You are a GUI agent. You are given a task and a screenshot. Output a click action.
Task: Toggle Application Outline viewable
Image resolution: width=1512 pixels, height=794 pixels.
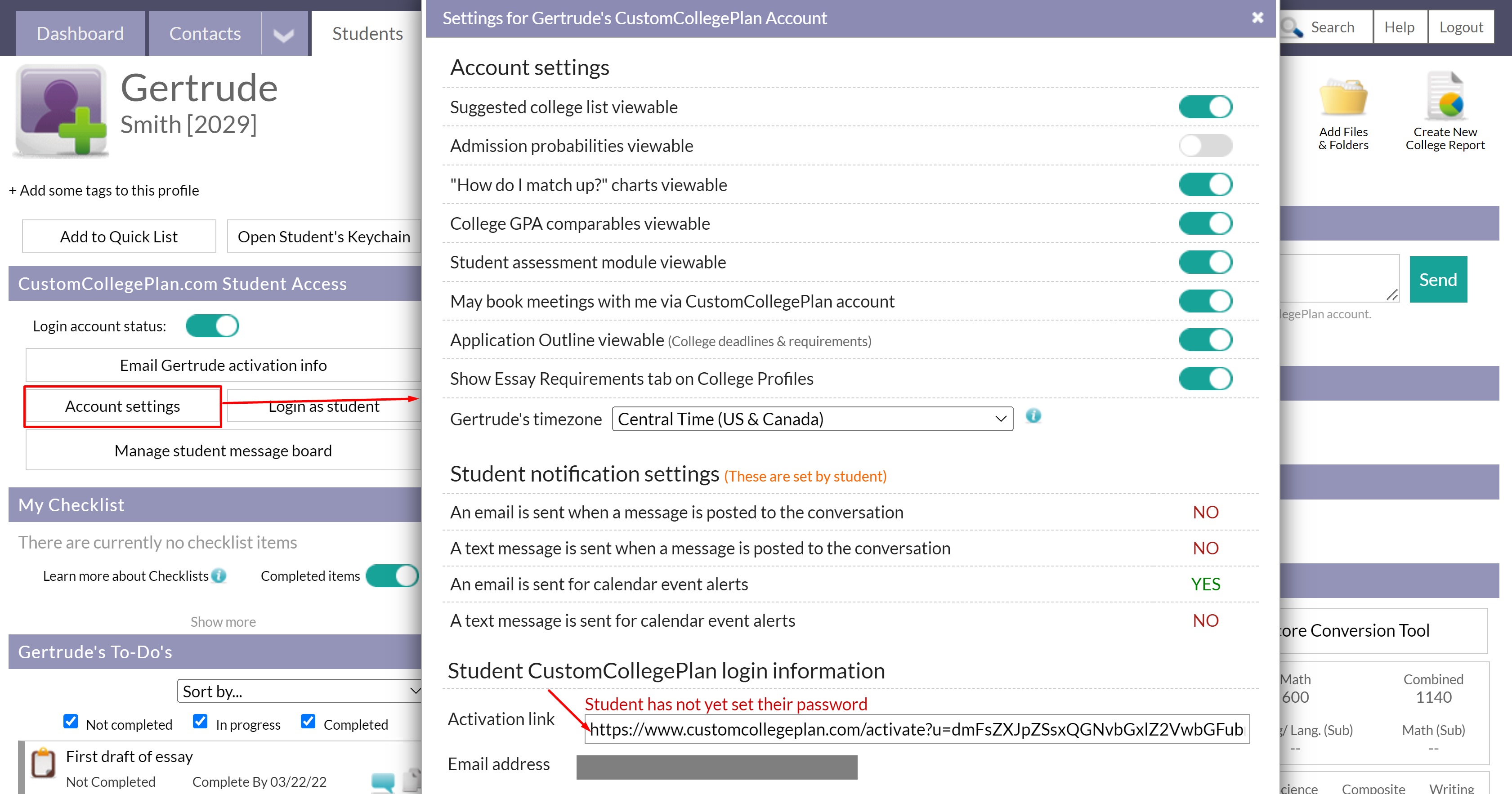tap(1205, 340)
